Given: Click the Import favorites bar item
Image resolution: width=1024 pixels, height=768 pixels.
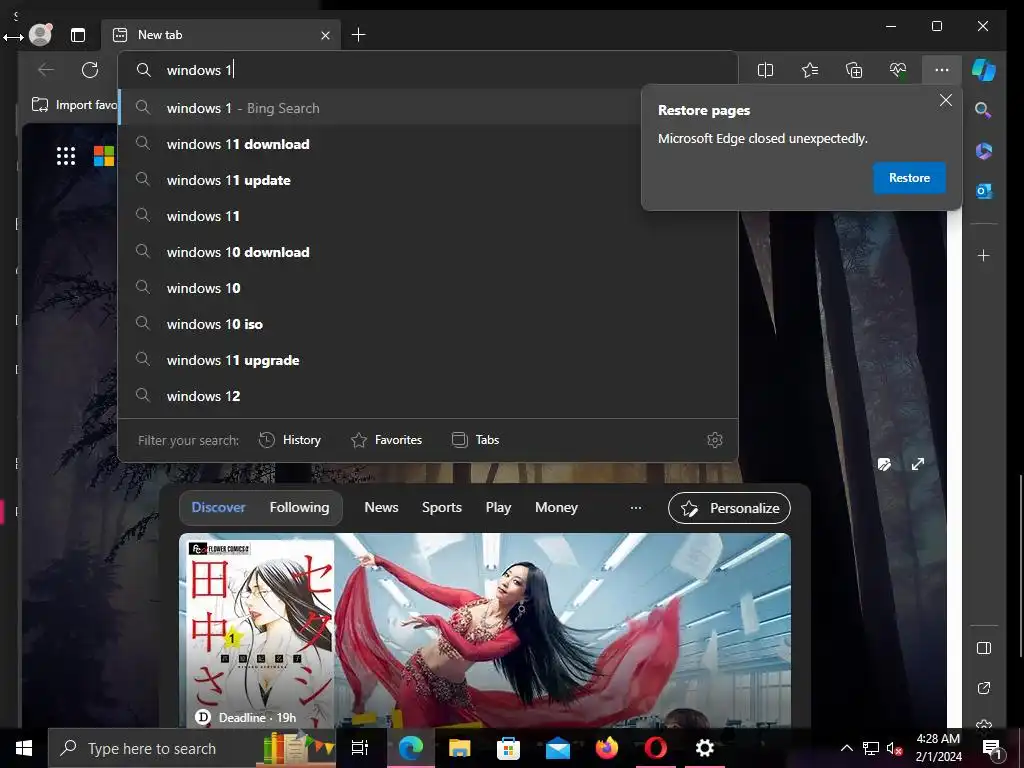Looking at the screenshot, I should tap(74, 104).
